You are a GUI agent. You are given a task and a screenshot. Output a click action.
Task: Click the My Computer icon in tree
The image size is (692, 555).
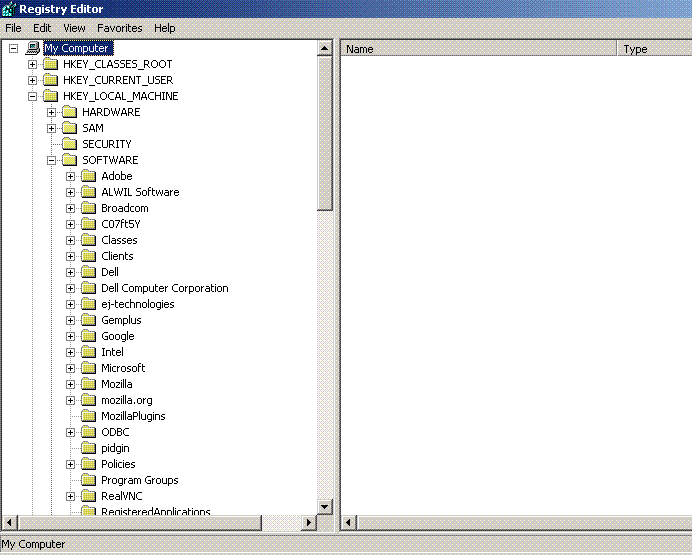point(33,48)
